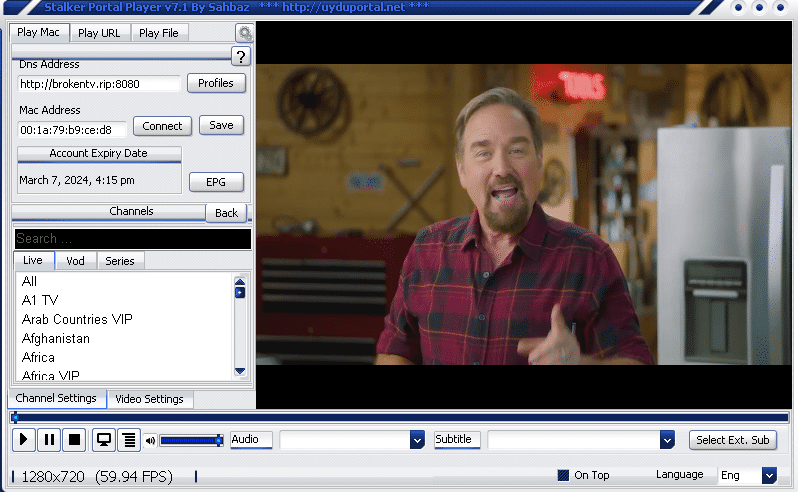This screenshot has height=492, width=798.
Task: Click the Play button
Action: click(x=24, y=440)
